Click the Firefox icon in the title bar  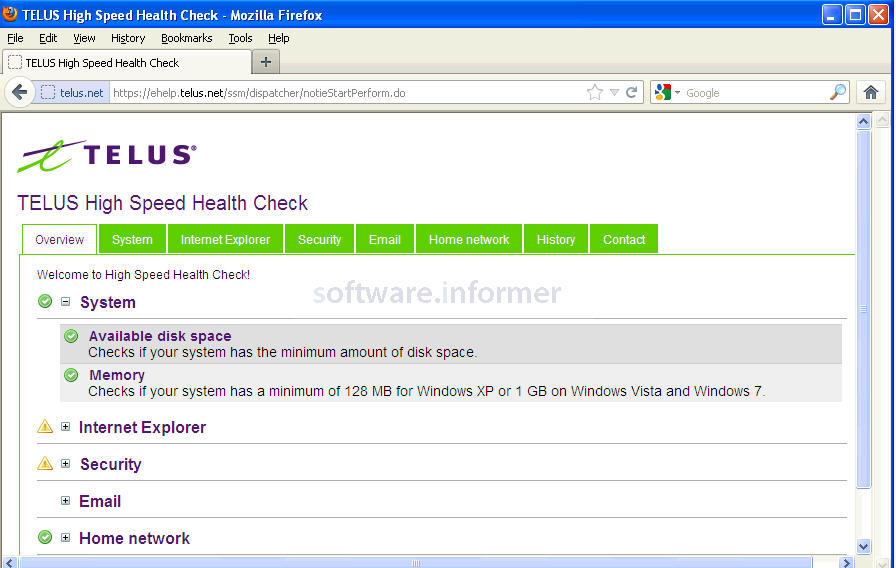tap(10, 13)
